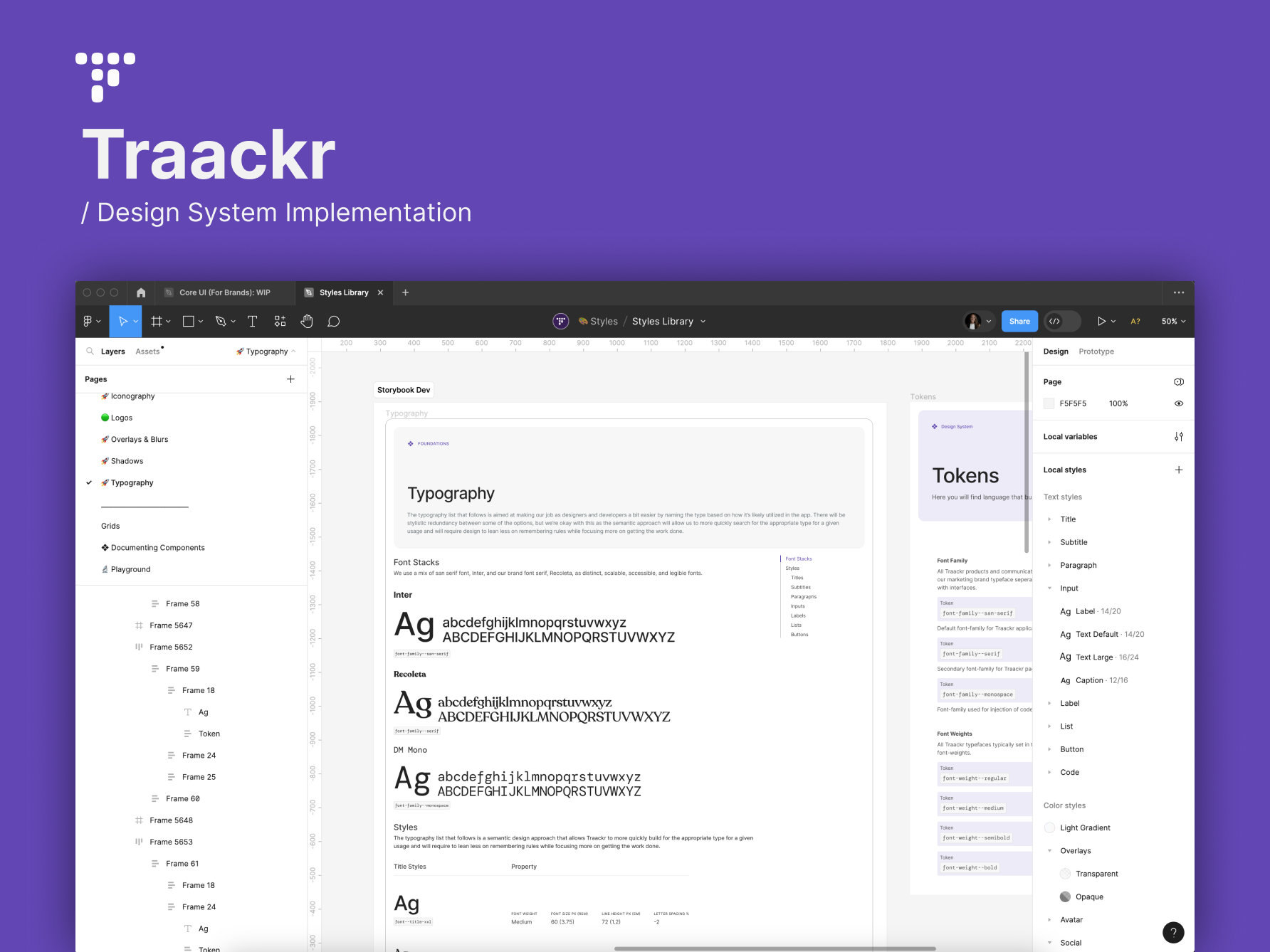
Task: Expand the Button text styles group
Action: point(1049,749)
